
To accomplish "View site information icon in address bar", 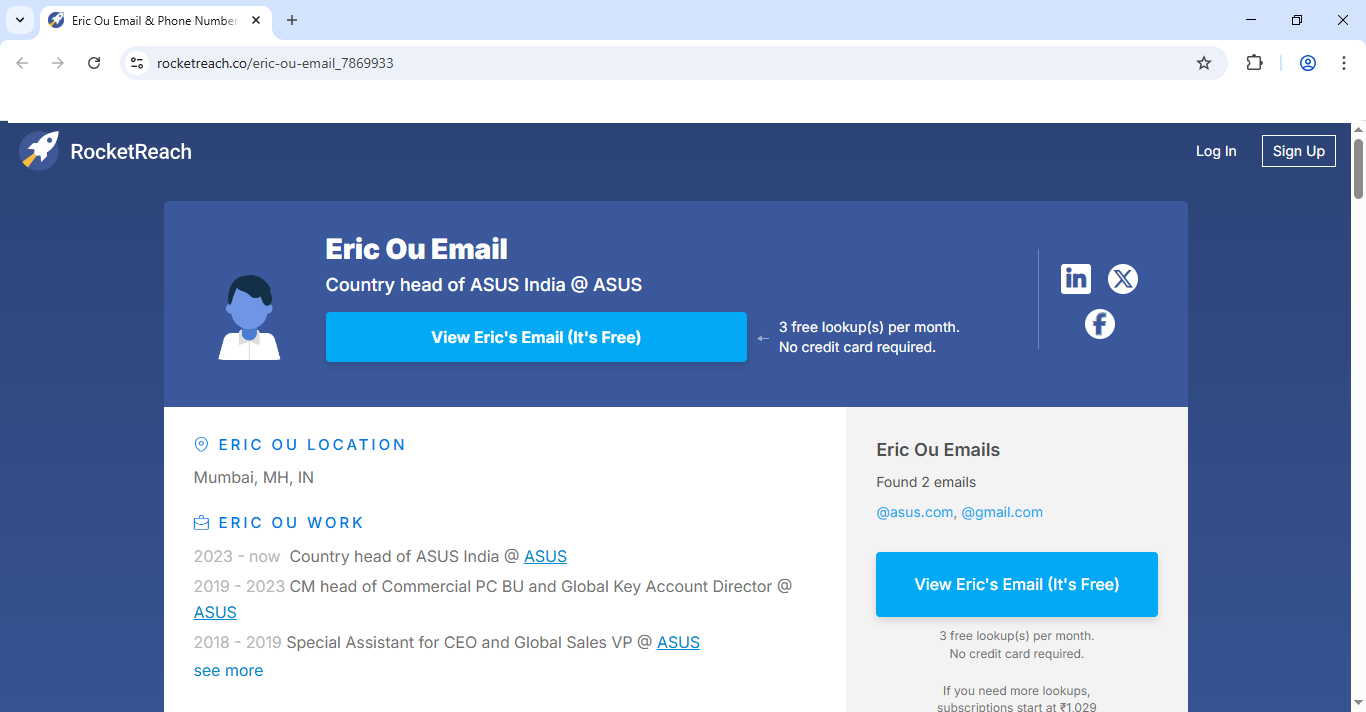I will tap(138, 63).
